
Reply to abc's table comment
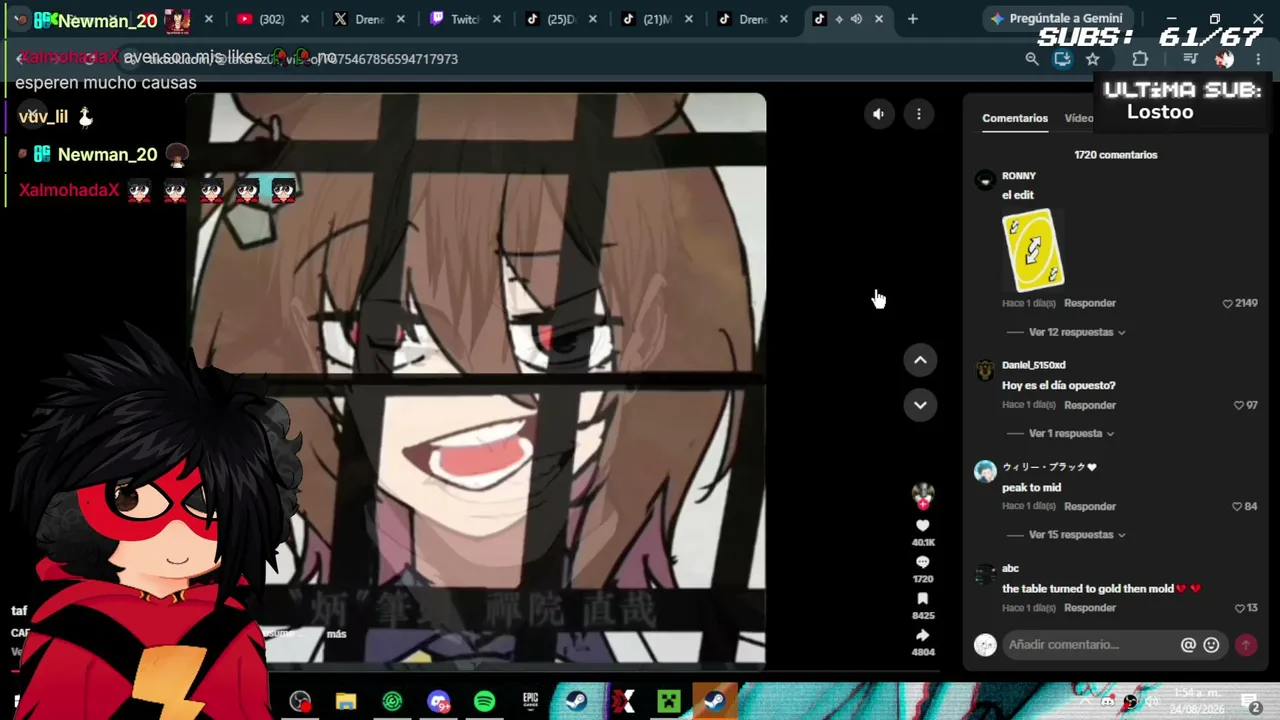[1090, 608]
